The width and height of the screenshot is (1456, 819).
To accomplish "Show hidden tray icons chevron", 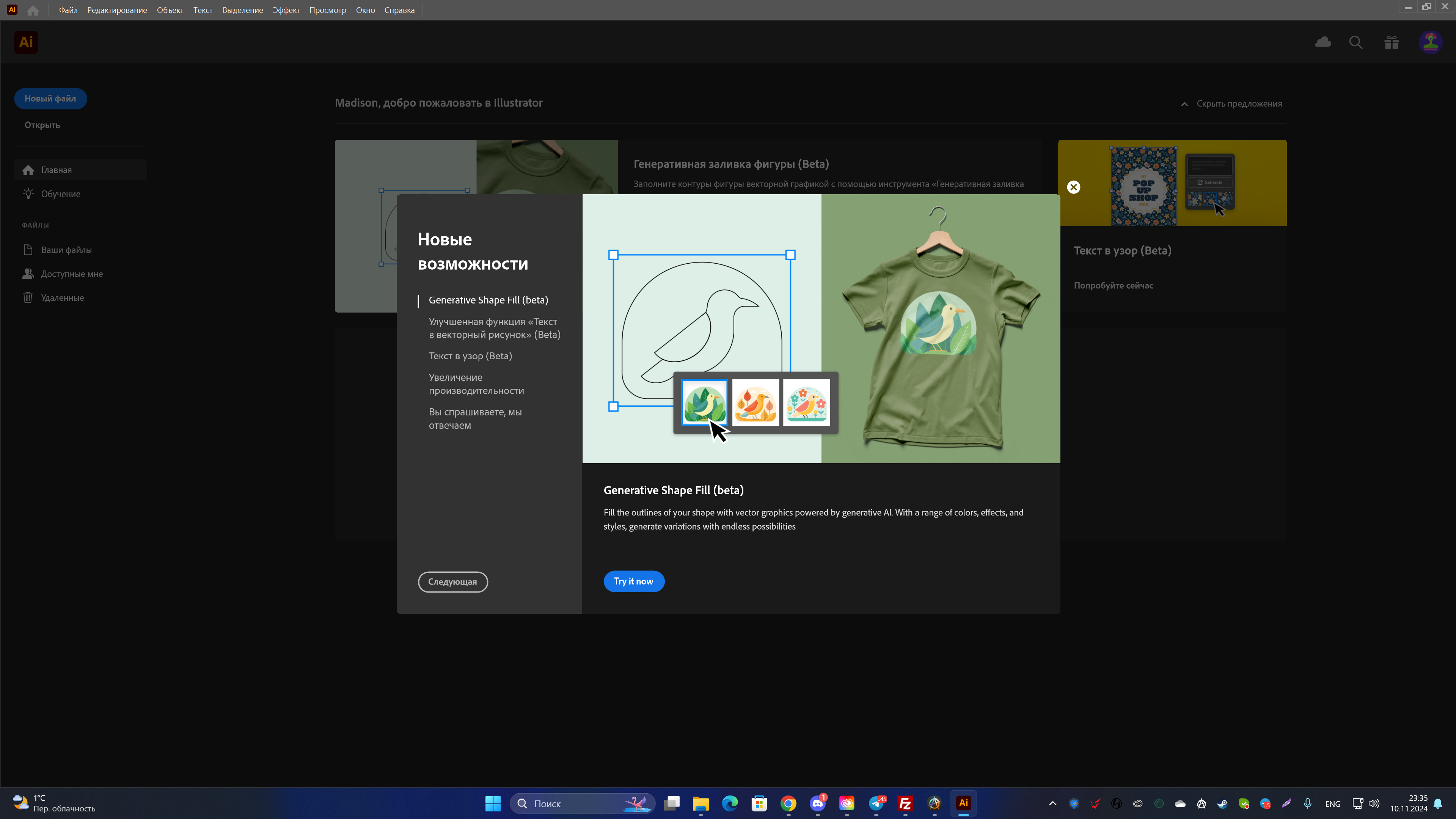I will [1052, 803].
